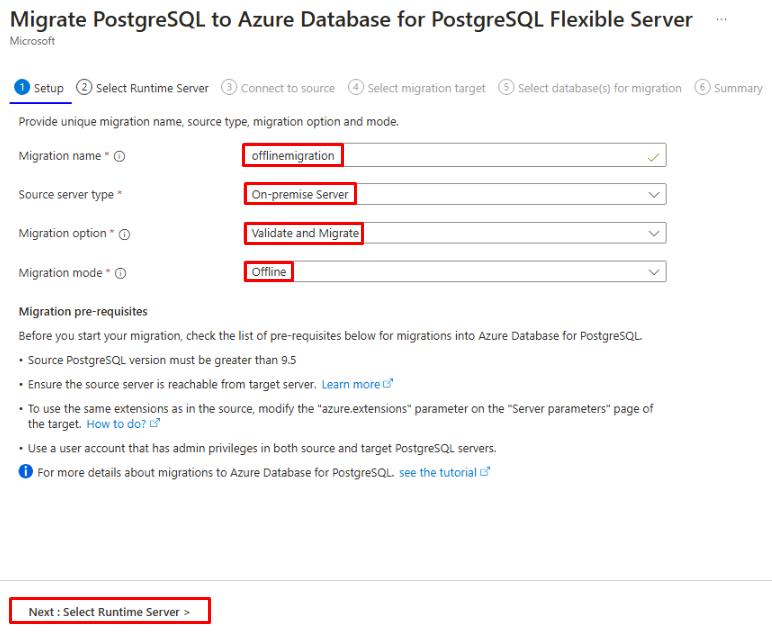Click the Migration option label

click(63, 233)
